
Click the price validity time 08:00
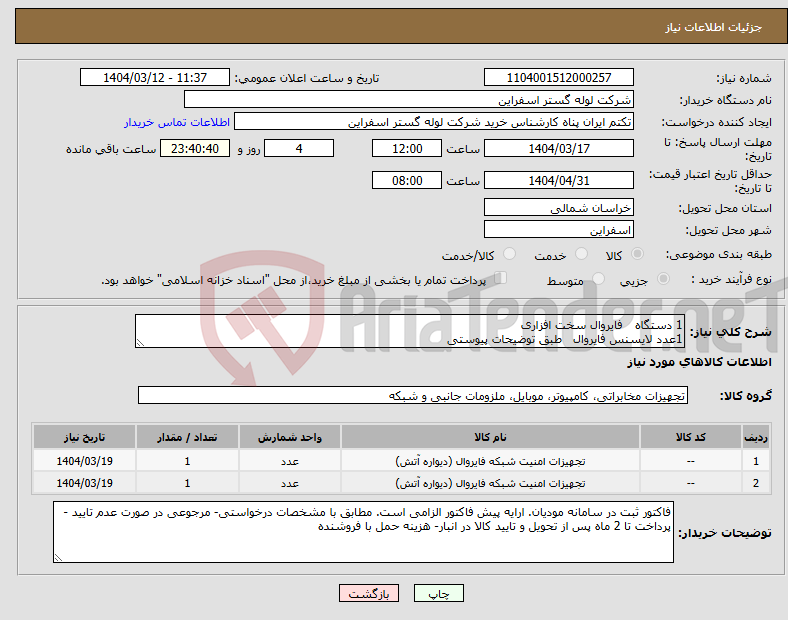[x=407, y=180]
